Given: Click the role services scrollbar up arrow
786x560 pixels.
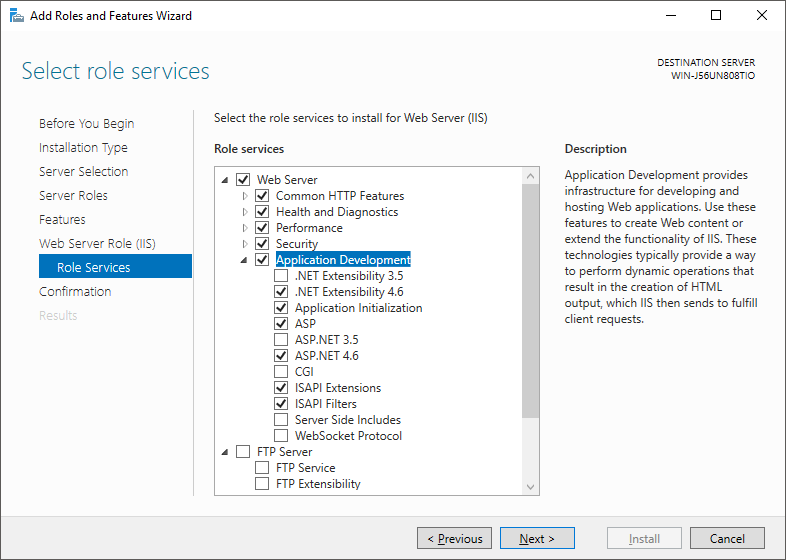Looking at the screenshot, I should pyautogui.click(x=530, y=176).
